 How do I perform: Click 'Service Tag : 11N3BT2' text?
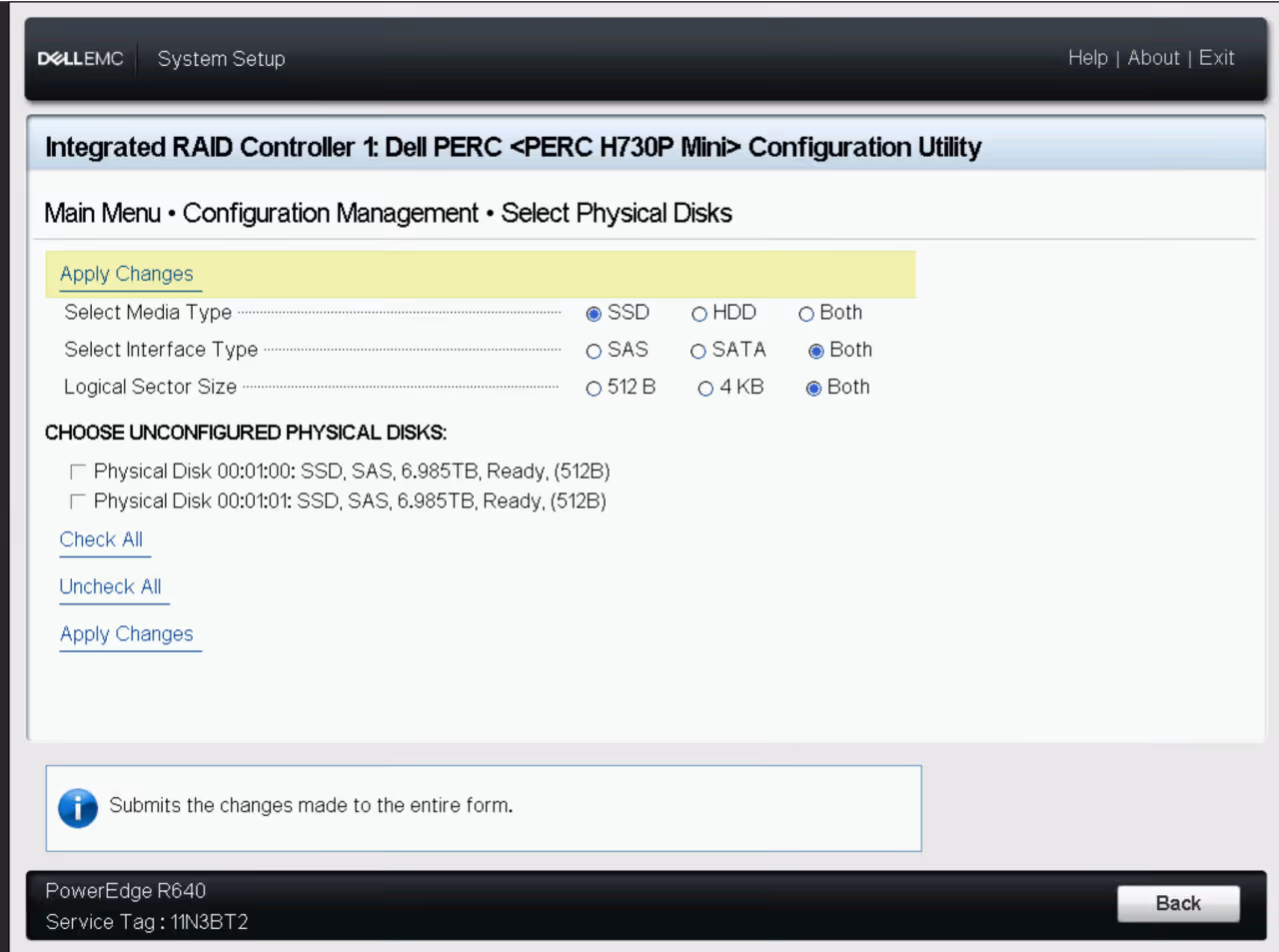tap(147, 922)
